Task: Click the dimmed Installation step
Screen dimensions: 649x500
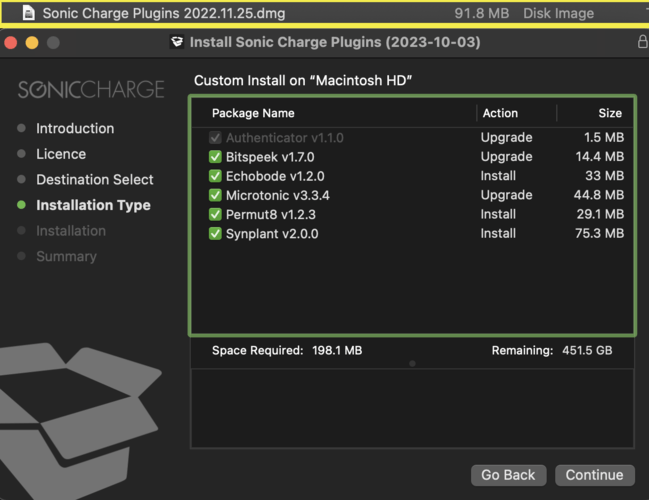Action: pos(71,231)
